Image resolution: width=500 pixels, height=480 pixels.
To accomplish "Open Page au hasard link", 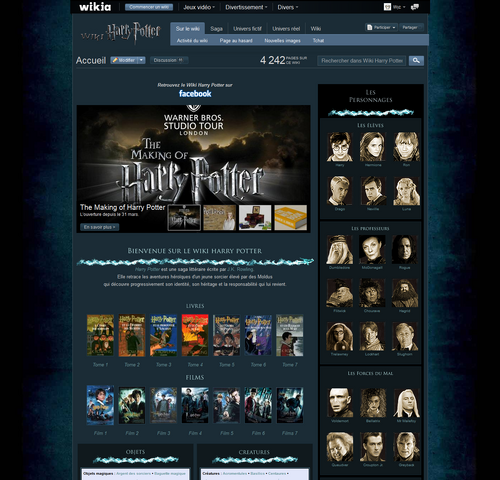I will [236, 41].
